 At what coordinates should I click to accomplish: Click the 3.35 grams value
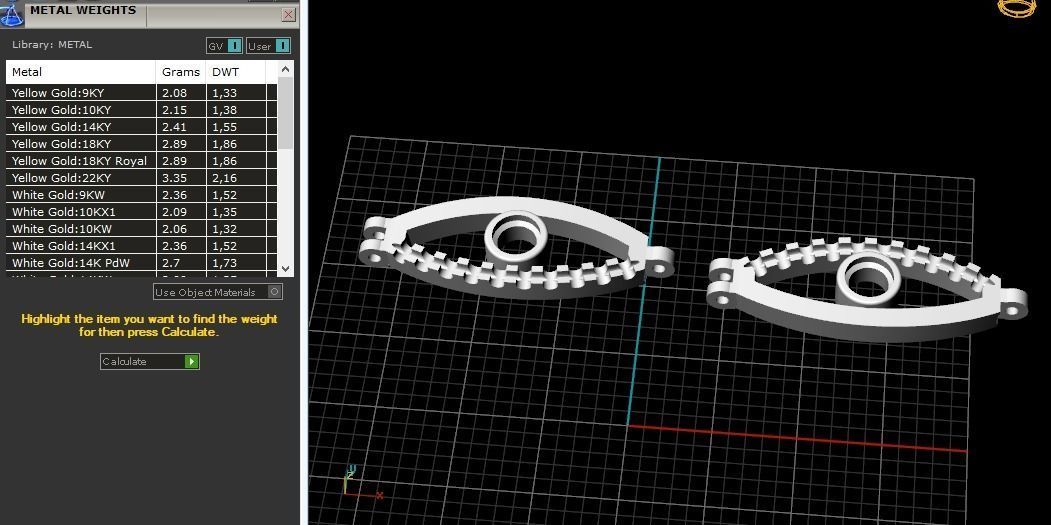(x=174, y=178)
